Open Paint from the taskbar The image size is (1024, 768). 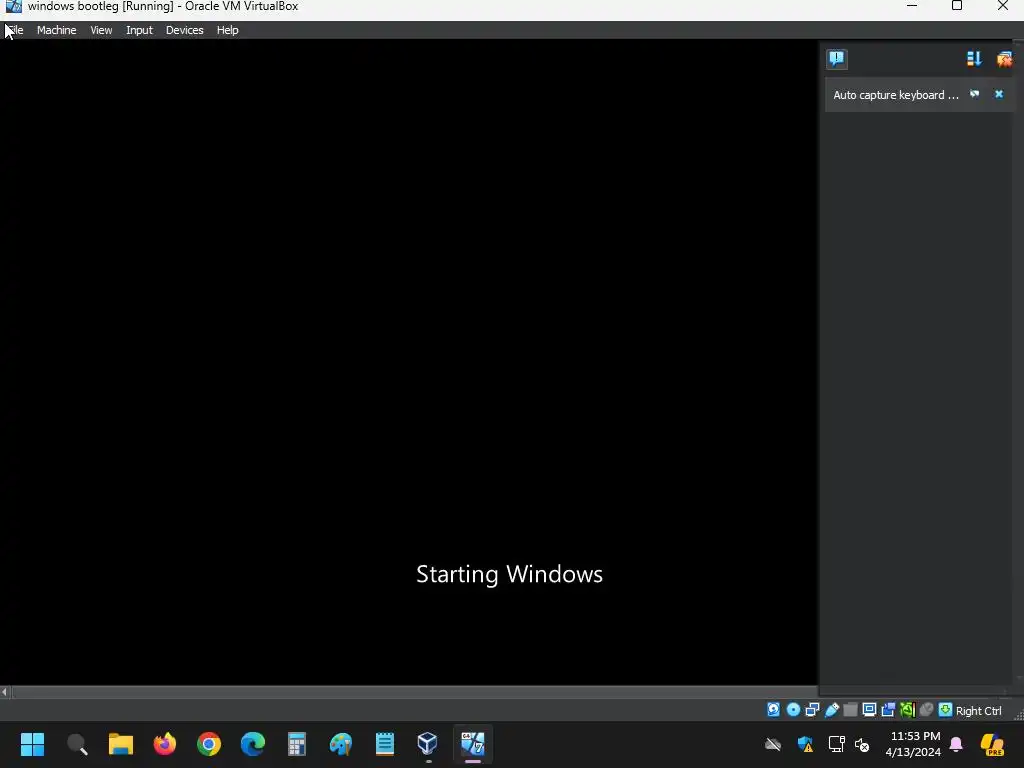click(341, 744)
